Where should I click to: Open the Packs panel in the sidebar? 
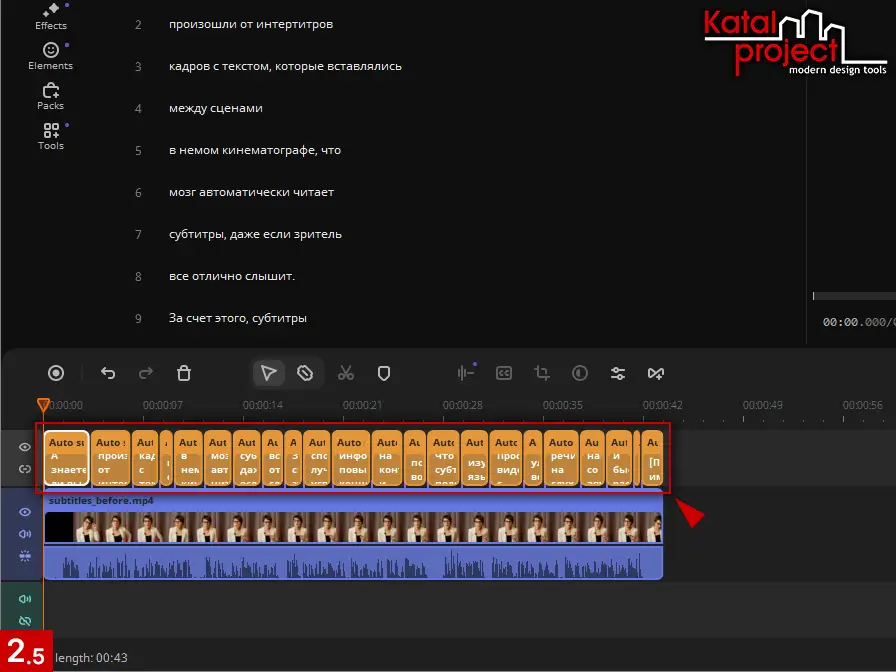coord(50,96)
